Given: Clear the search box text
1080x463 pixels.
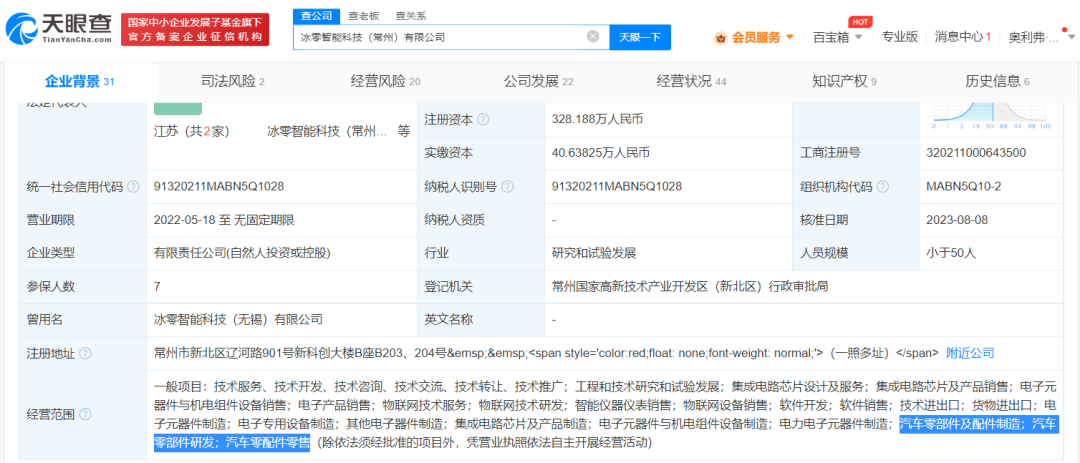Looking at the screenshot, I should point(593,37).
